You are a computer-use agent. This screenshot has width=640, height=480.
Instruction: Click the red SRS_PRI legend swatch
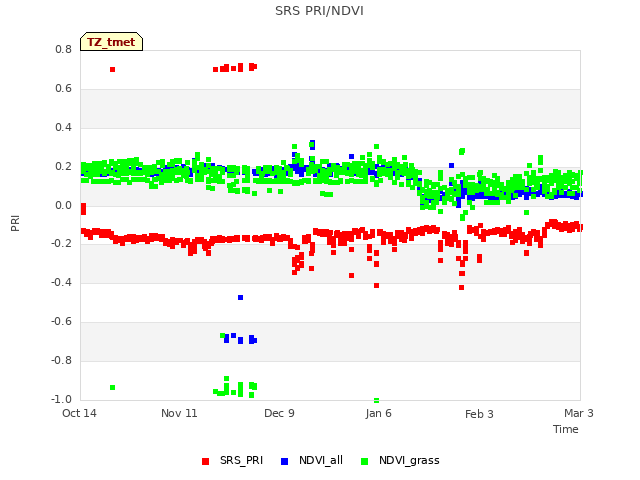(x=205, y=461)
